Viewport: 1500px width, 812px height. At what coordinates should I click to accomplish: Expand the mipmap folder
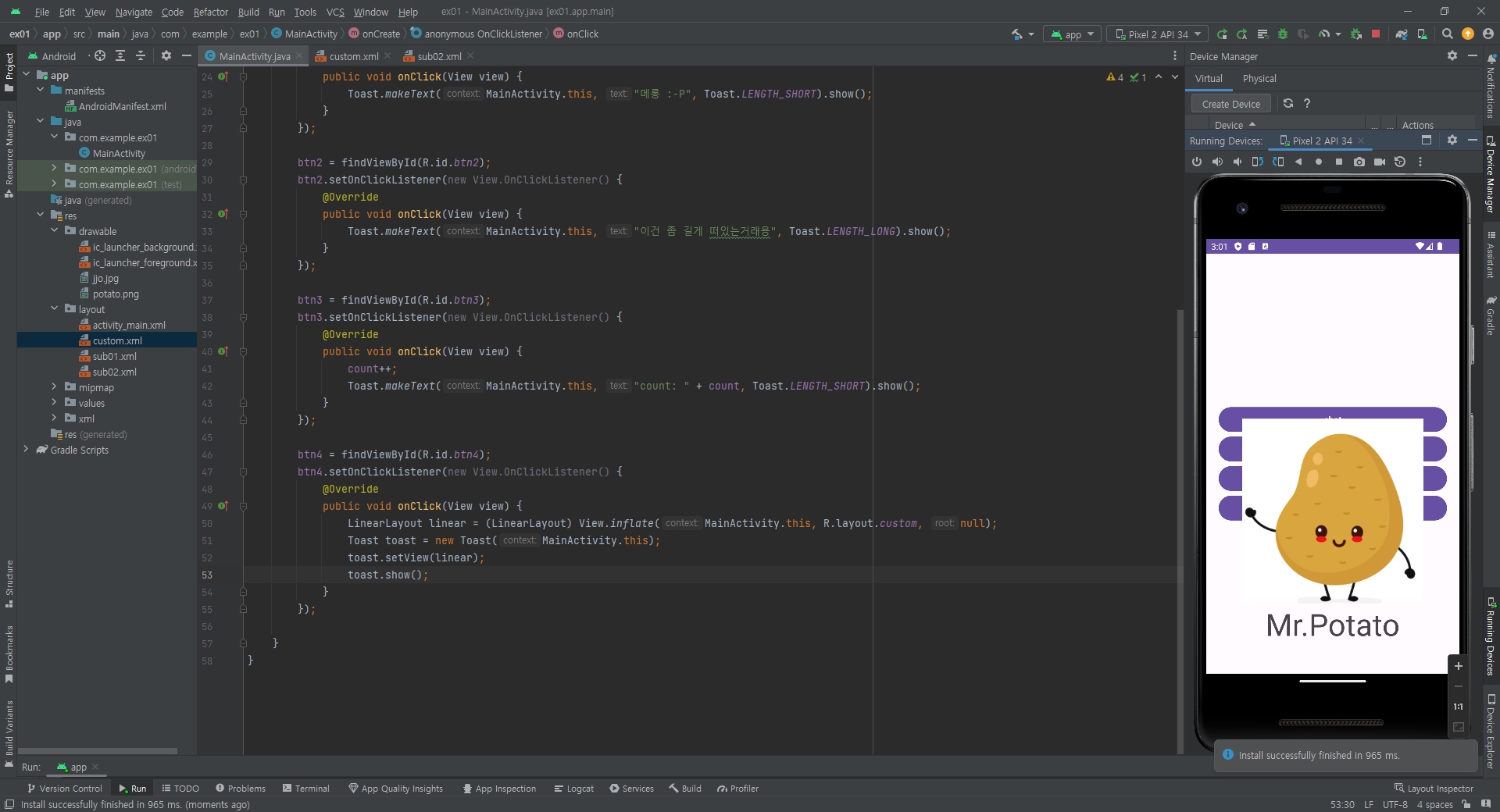(x=55, y=387)
